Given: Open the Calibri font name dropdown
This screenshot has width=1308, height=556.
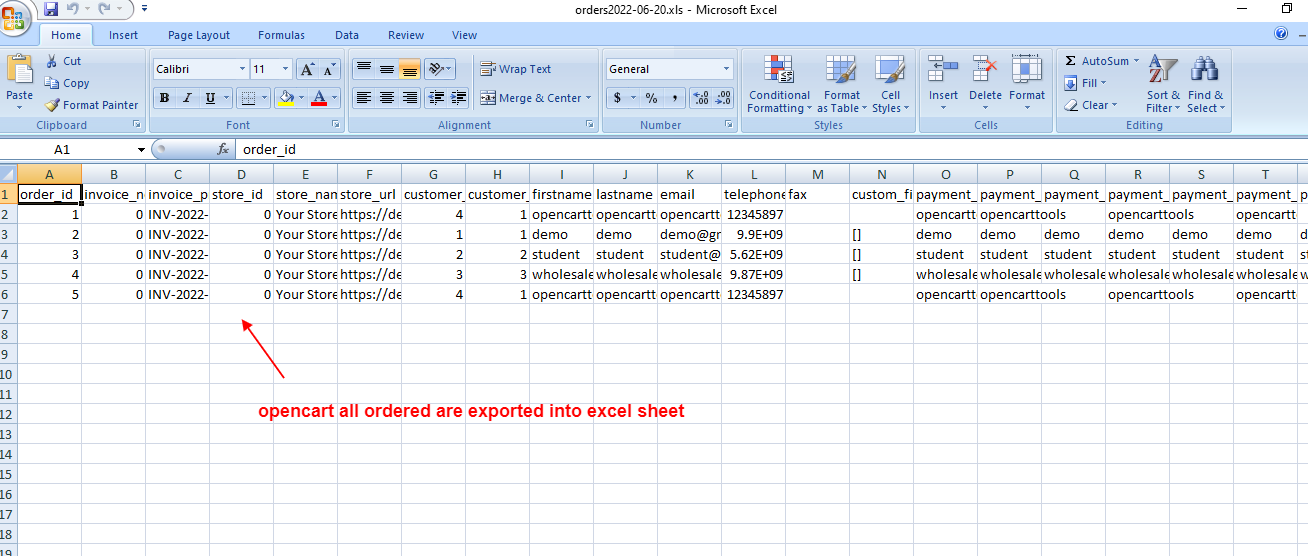Looking at the screenshot, I should (242, 69).
